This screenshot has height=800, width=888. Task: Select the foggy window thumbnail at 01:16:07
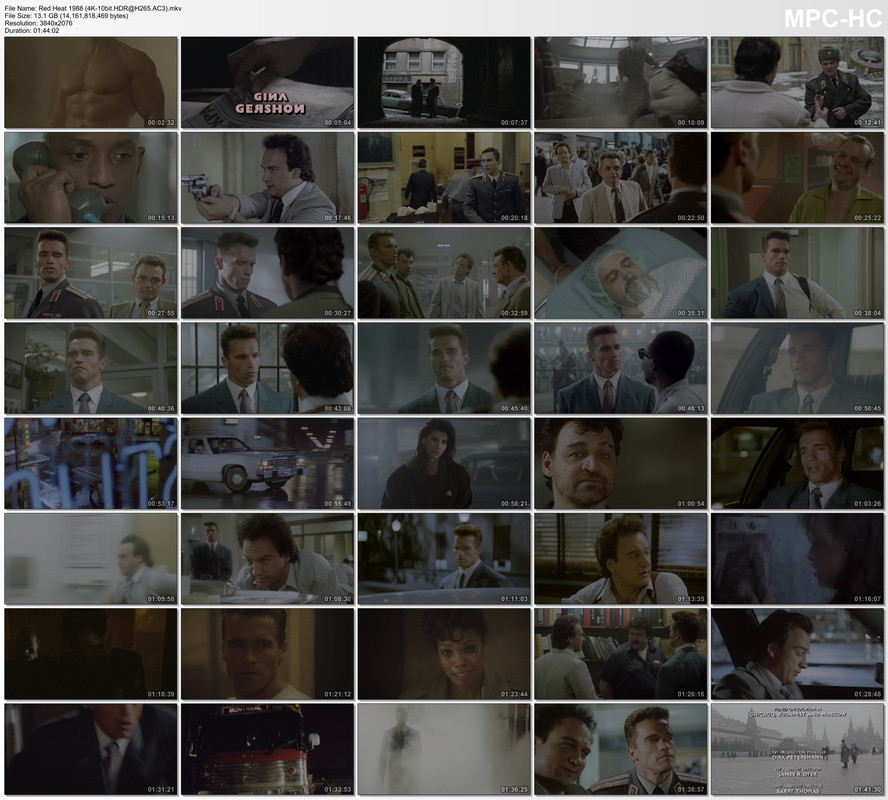(797, 558)
